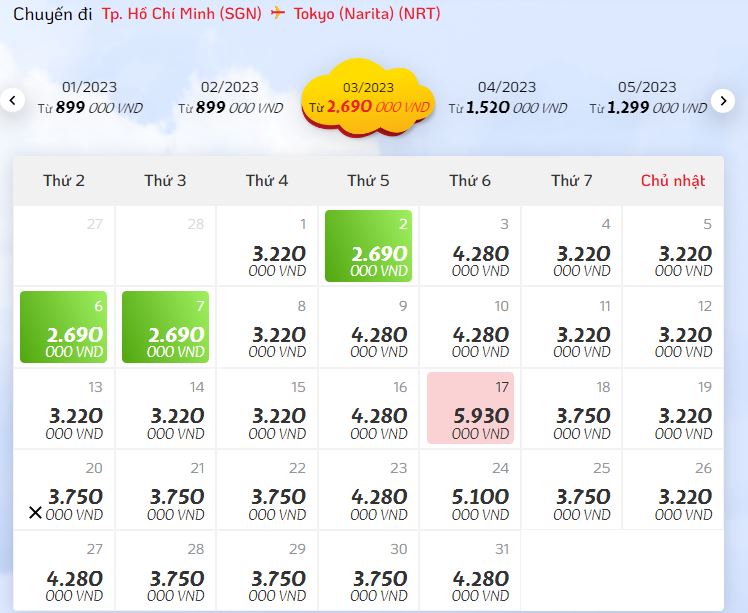
Task: Pick March 10 date cell
Action: (x=470, y=327)
